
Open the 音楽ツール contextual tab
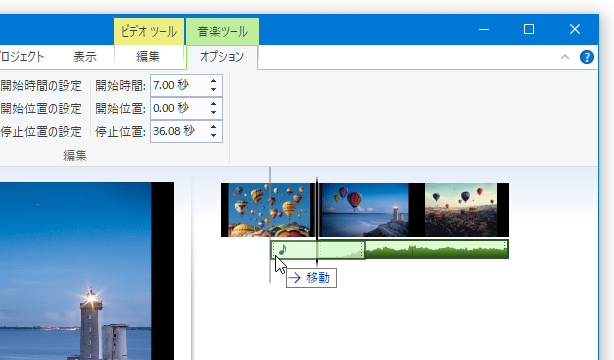pyautogui.click(x=222, y=31)
